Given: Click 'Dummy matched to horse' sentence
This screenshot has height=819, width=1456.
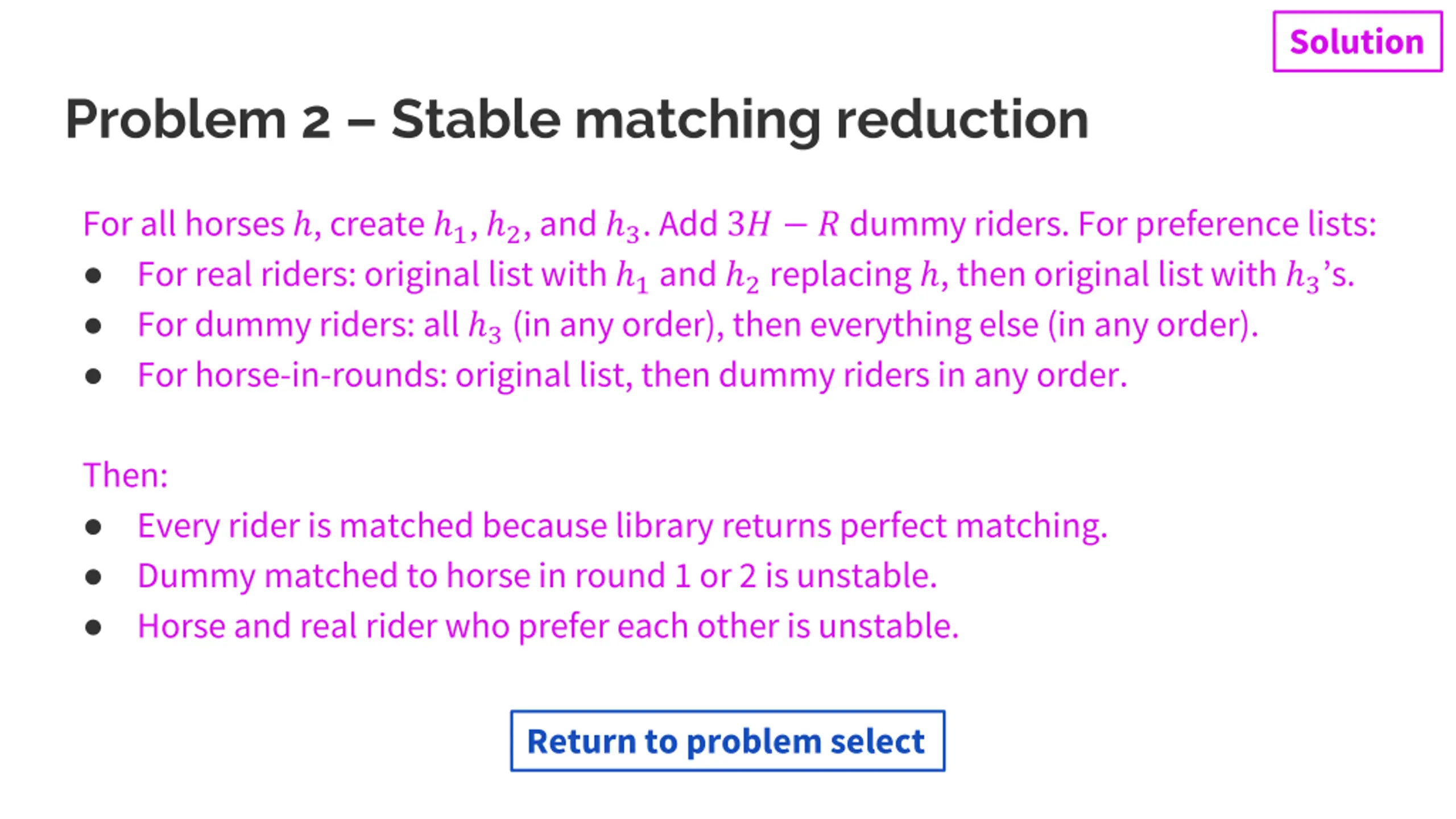Looking at the screenshot, I should click(x=537, y=576).
